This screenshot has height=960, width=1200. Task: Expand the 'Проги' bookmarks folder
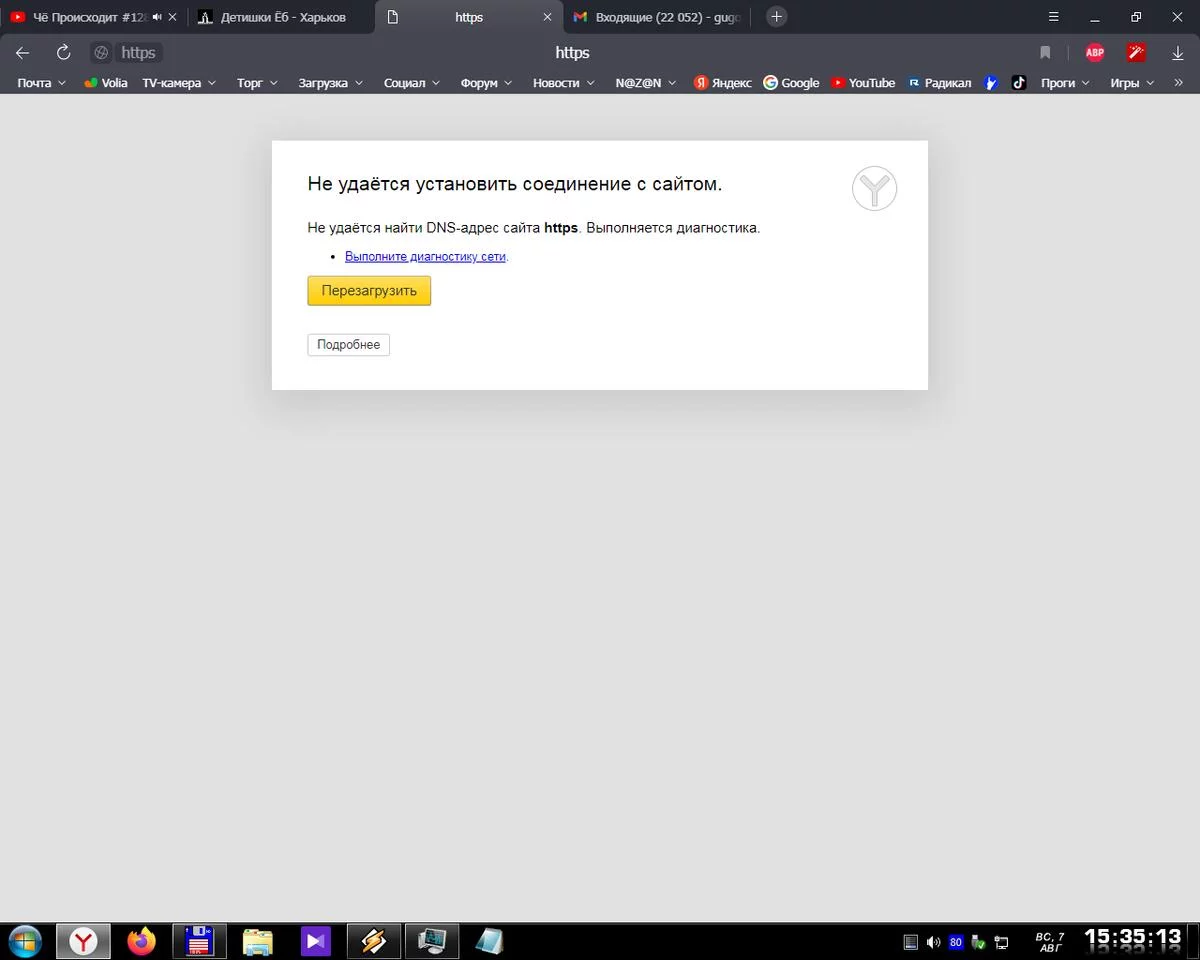(1065, 83)
